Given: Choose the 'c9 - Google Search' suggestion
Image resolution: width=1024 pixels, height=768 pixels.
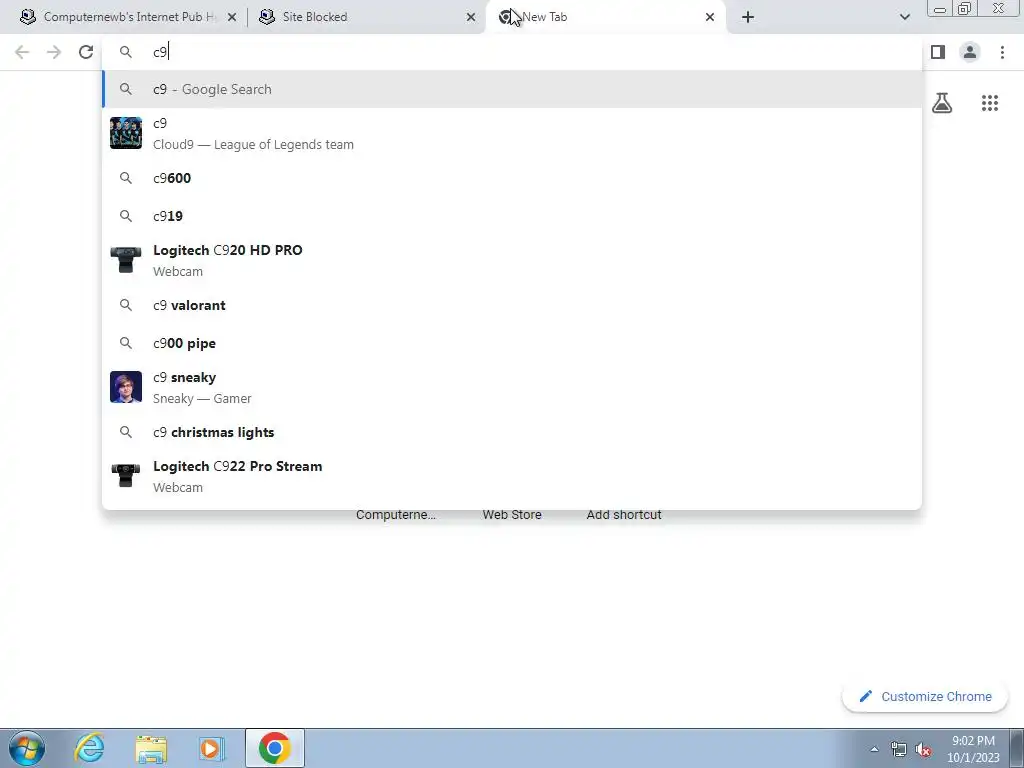Looking at the screenshot, I should [x=512, y=89].
